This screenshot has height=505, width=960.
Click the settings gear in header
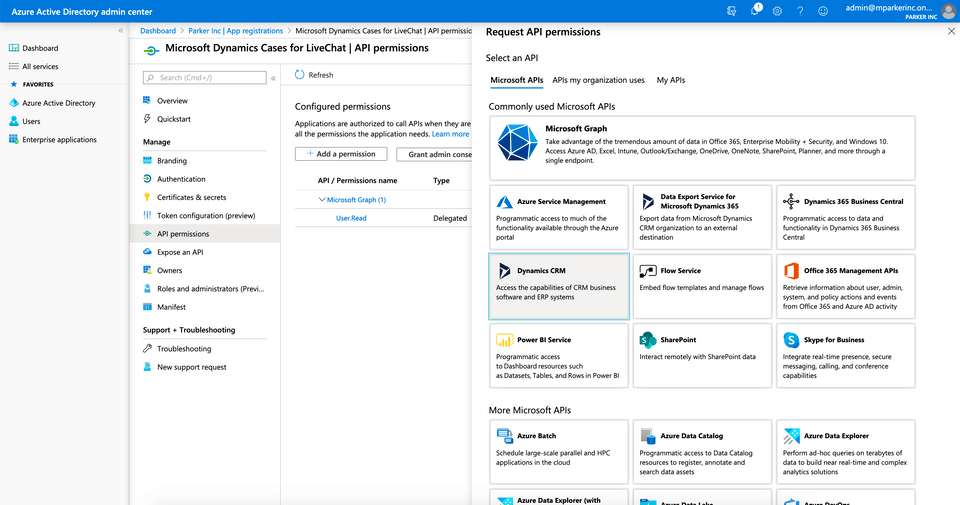click(777, 11)
